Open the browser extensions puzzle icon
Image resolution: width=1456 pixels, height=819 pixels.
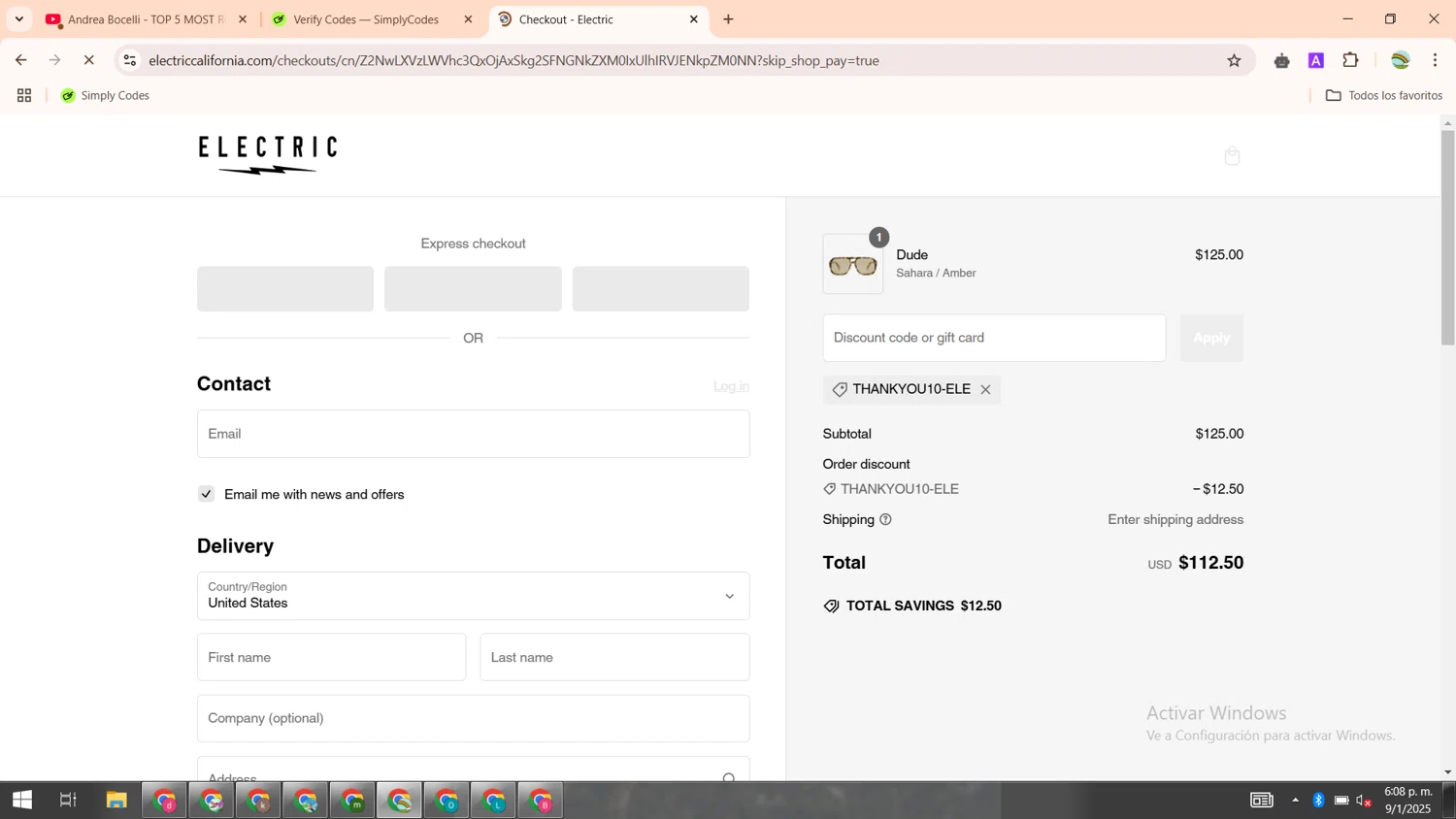pos(1350,60)
